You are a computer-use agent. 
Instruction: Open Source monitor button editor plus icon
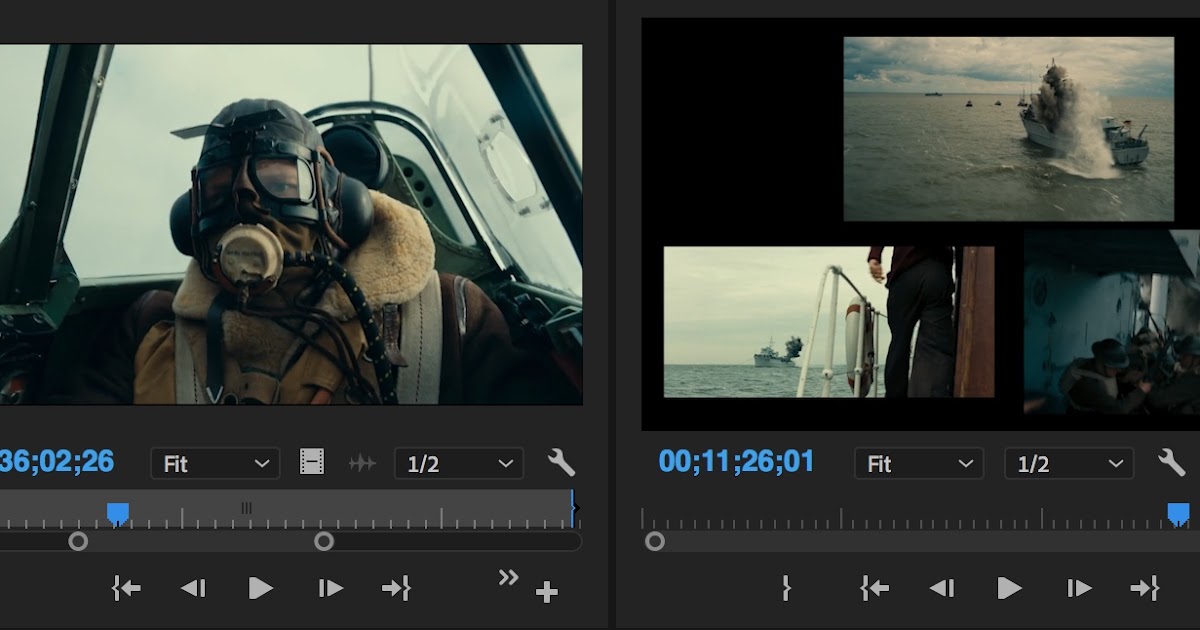[x=546, y=592]
